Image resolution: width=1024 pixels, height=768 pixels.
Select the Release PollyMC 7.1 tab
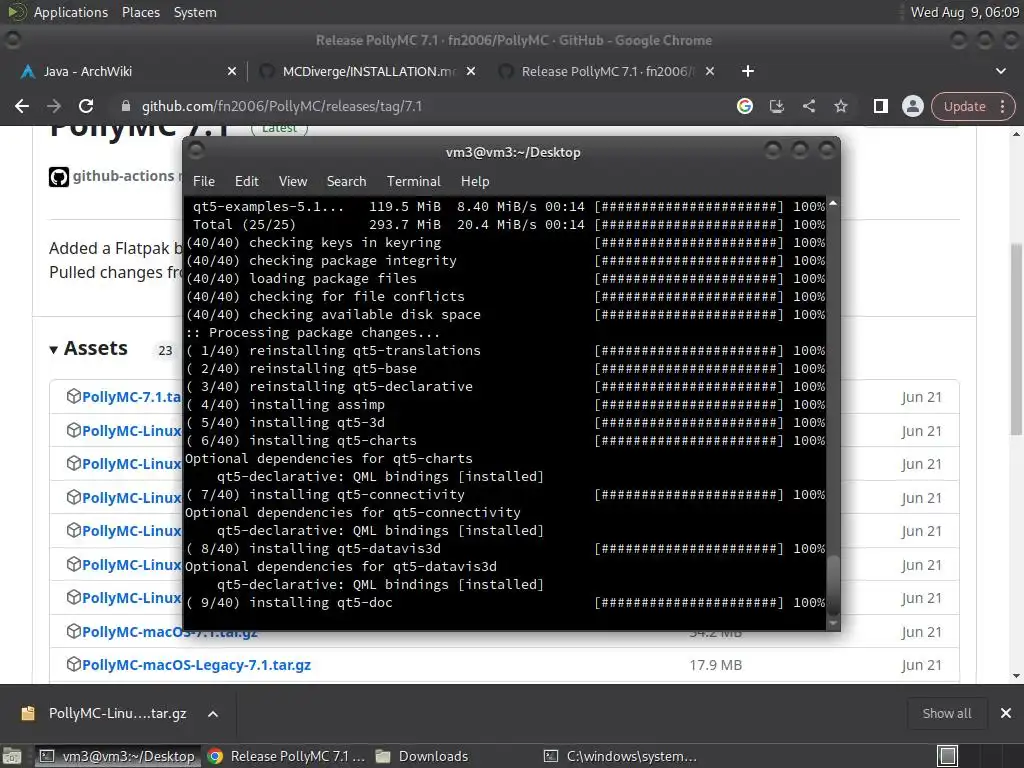608,71
